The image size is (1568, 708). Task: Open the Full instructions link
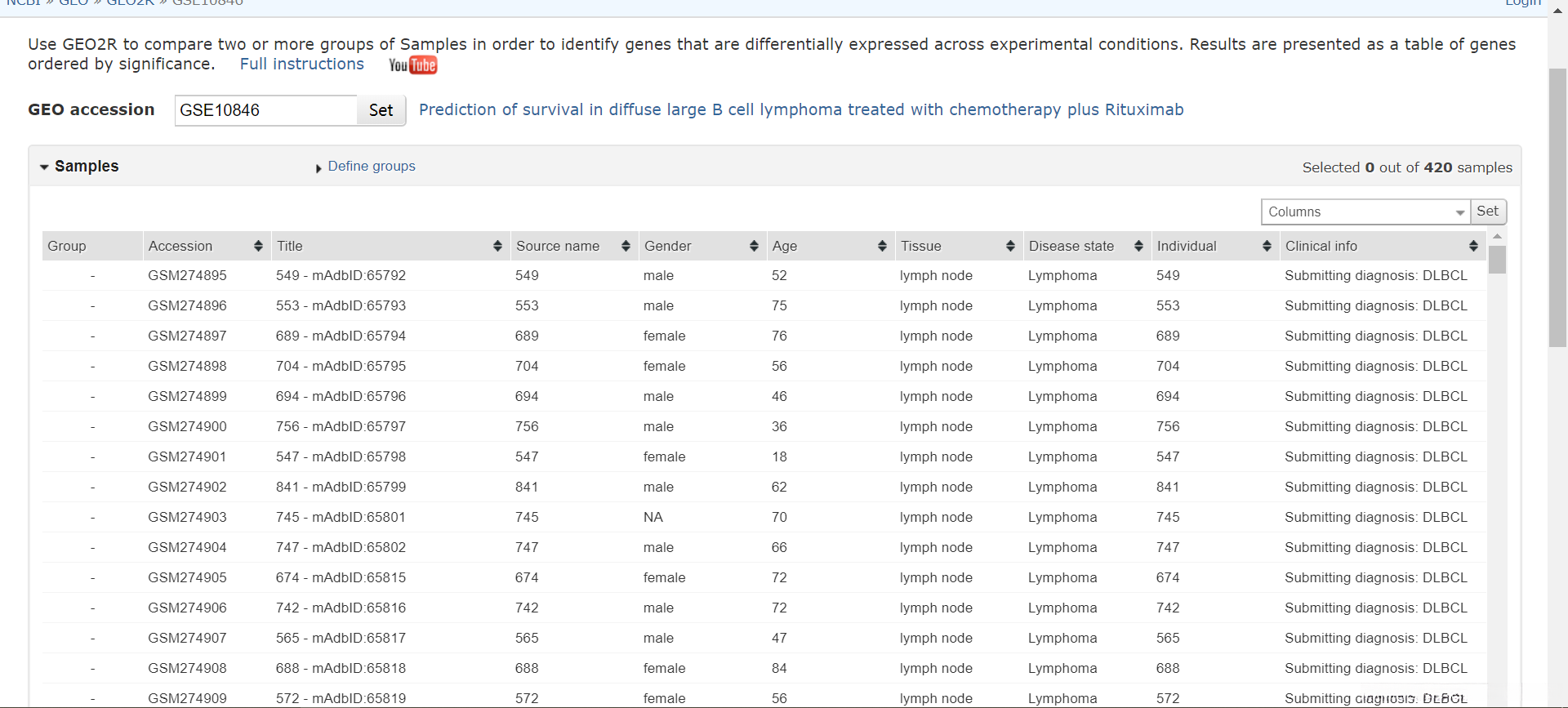tap(301, 65)
